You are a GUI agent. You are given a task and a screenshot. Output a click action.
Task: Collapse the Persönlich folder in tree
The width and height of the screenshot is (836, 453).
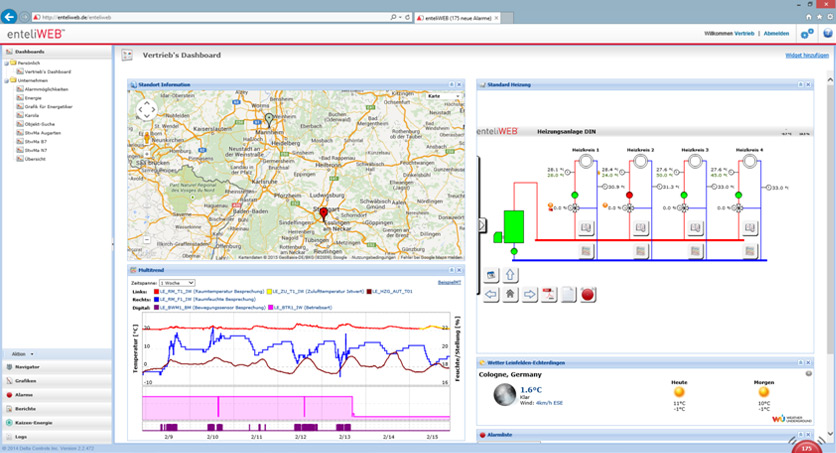coord(7,63)
